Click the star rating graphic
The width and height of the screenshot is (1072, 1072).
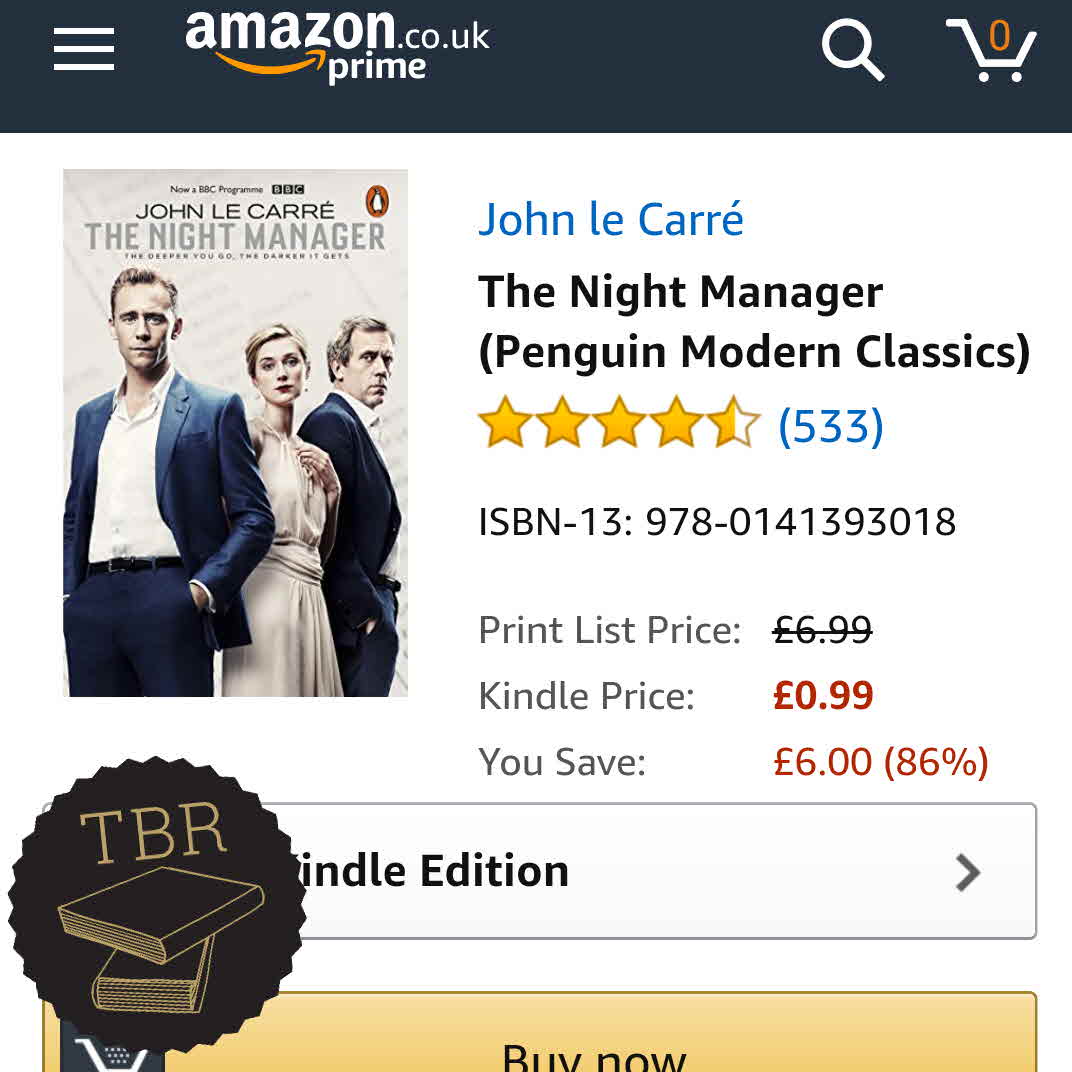pos(619,423)
